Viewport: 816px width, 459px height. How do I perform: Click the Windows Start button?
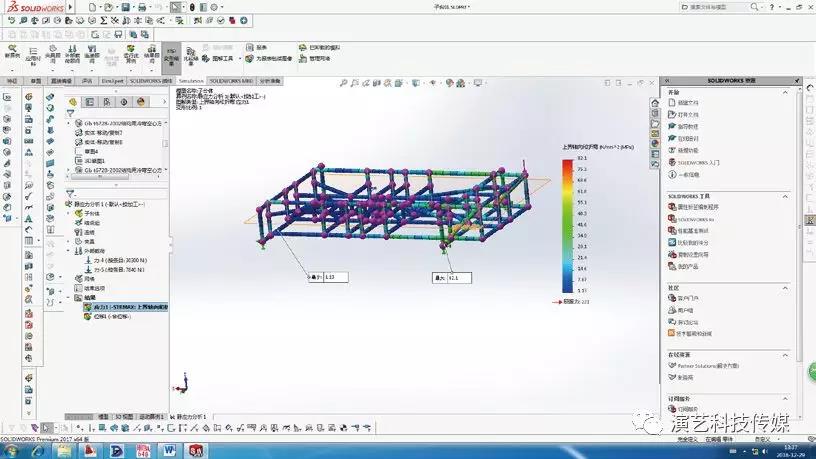coord(10,451)
